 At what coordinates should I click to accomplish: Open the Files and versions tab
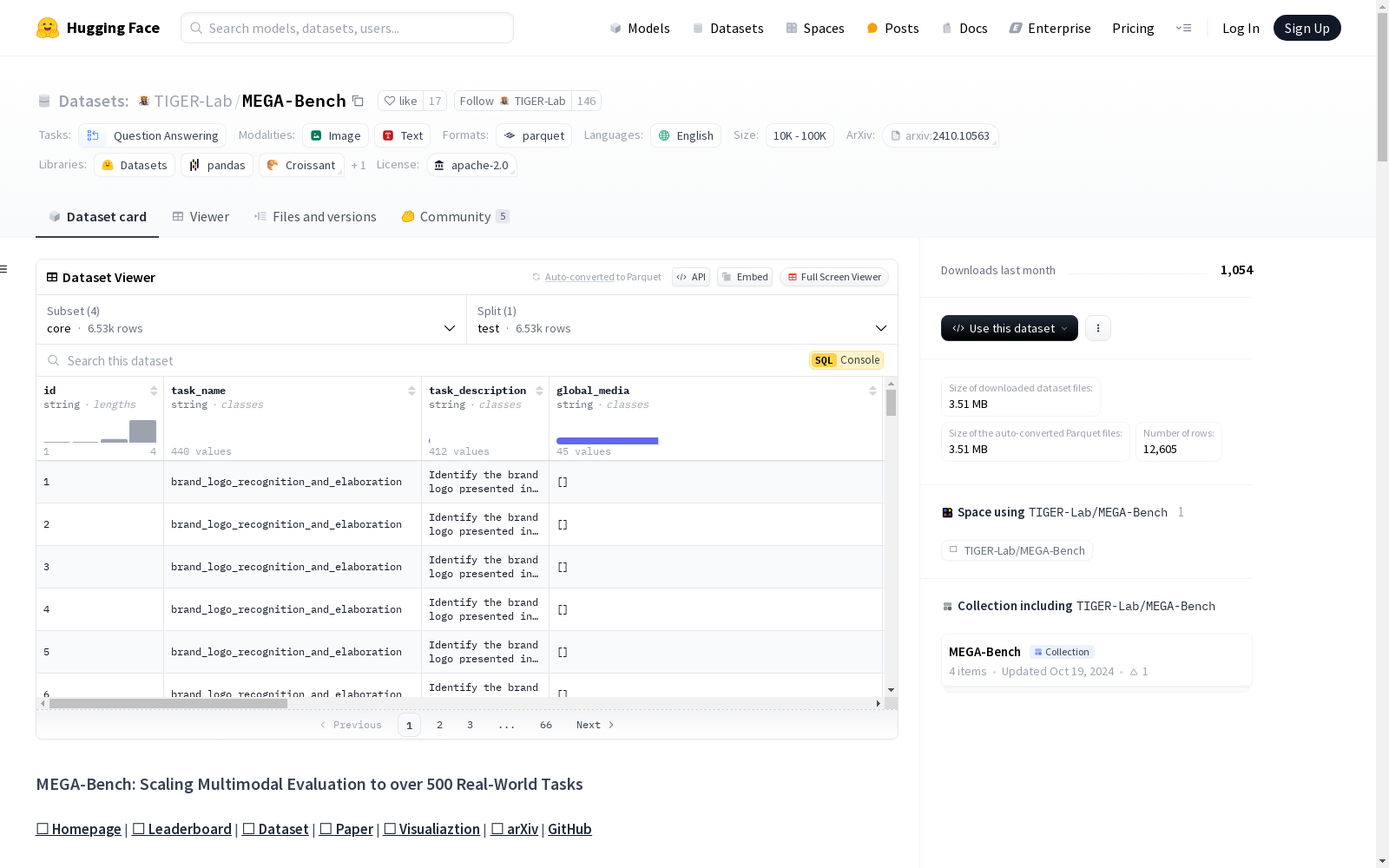coord(315,216)
